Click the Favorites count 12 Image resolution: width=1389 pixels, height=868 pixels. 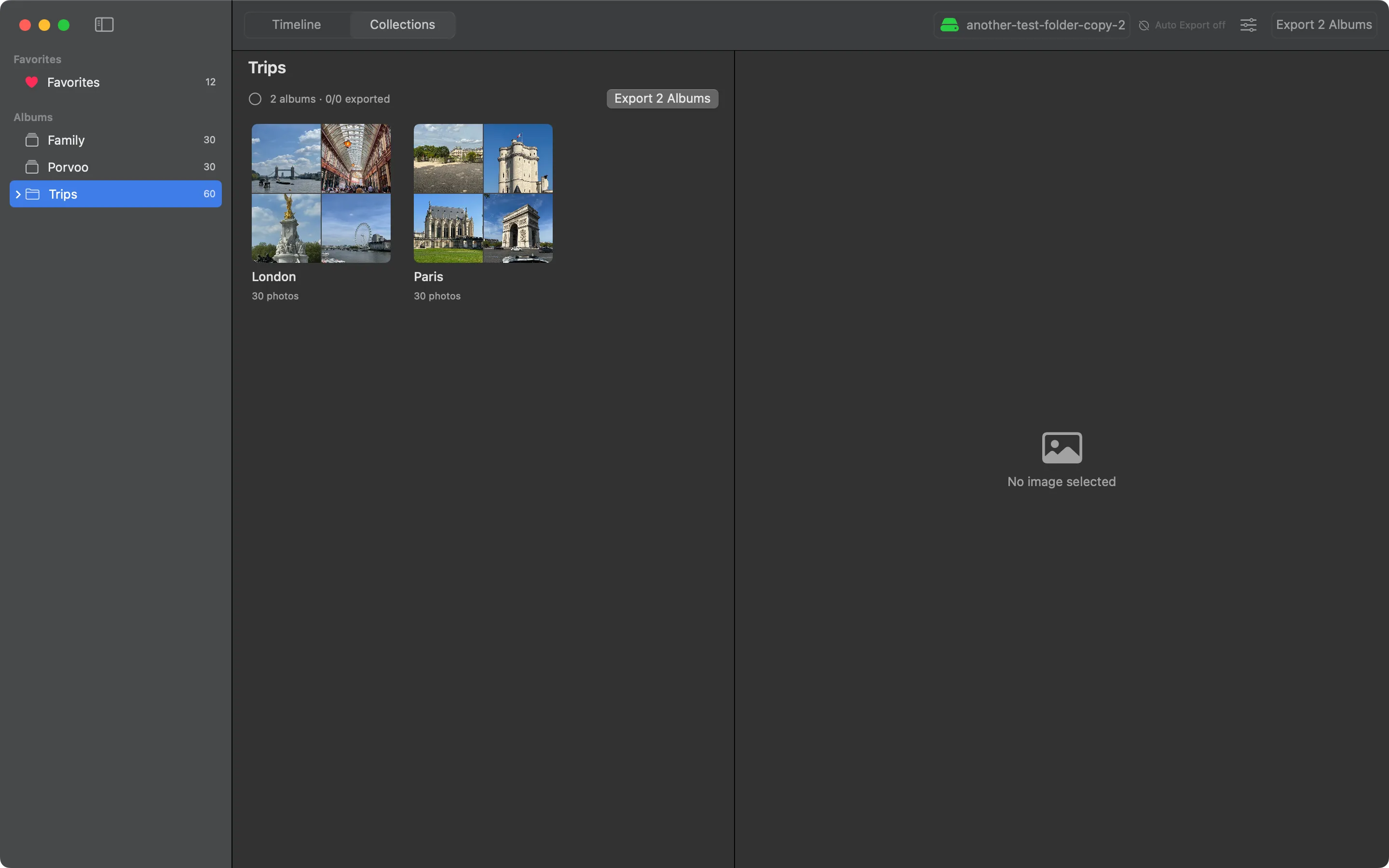tap(211, 82)
